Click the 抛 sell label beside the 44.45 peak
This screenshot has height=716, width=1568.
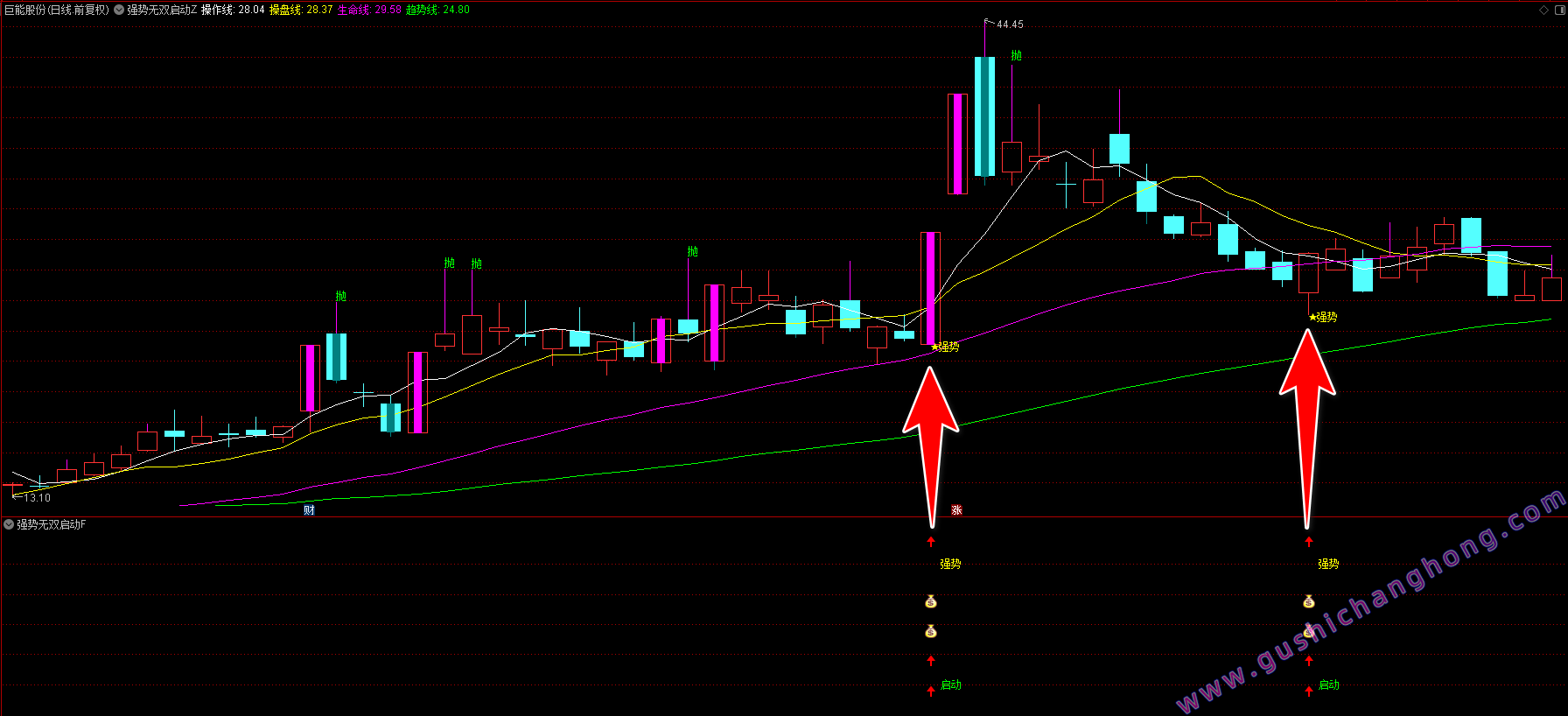pyautogui.click(x=1016, y=55)
